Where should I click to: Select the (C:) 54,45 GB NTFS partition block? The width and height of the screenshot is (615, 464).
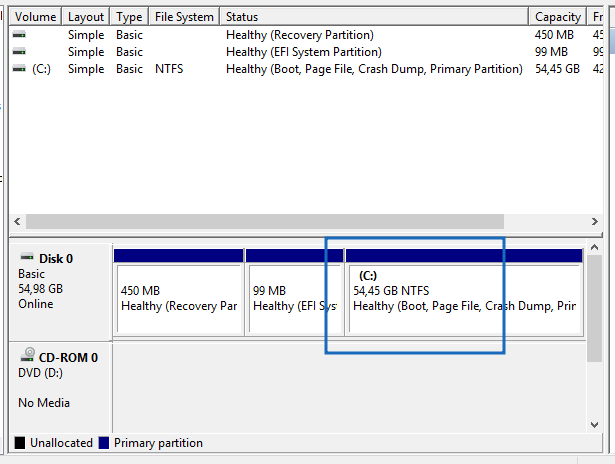(463, 298)
